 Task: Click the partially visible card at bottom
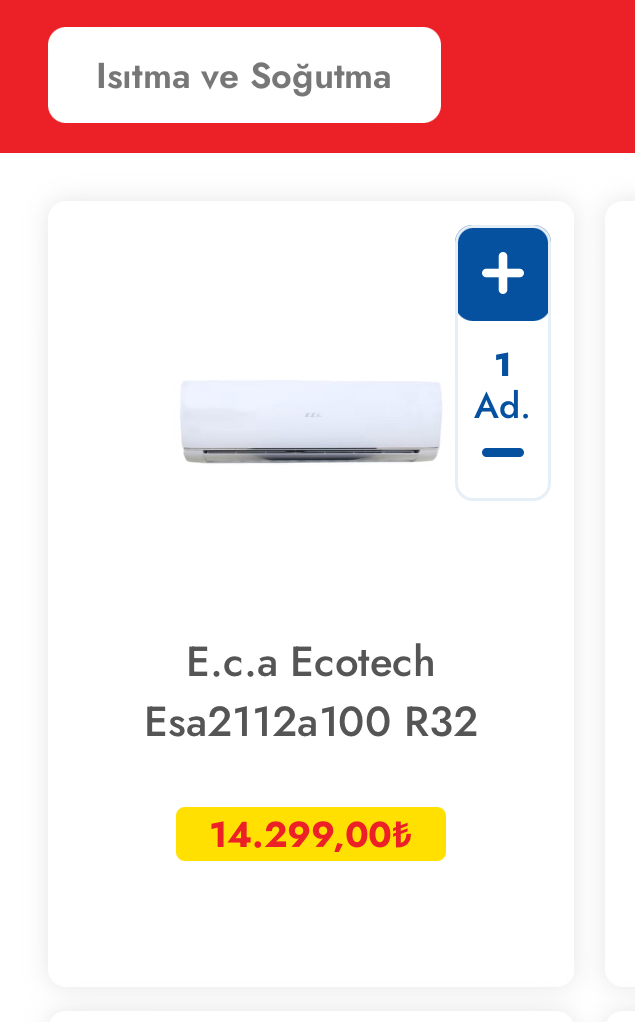[310, 1015]
